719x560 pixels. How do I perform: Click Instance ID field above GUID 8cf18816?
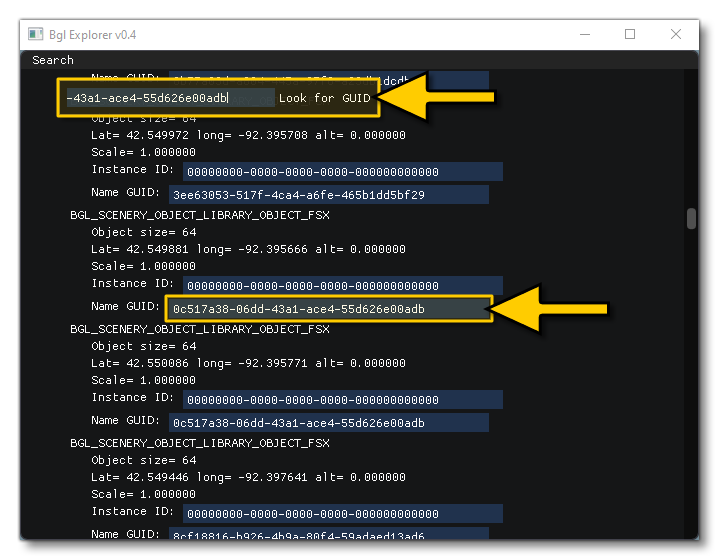pos(343,513)
